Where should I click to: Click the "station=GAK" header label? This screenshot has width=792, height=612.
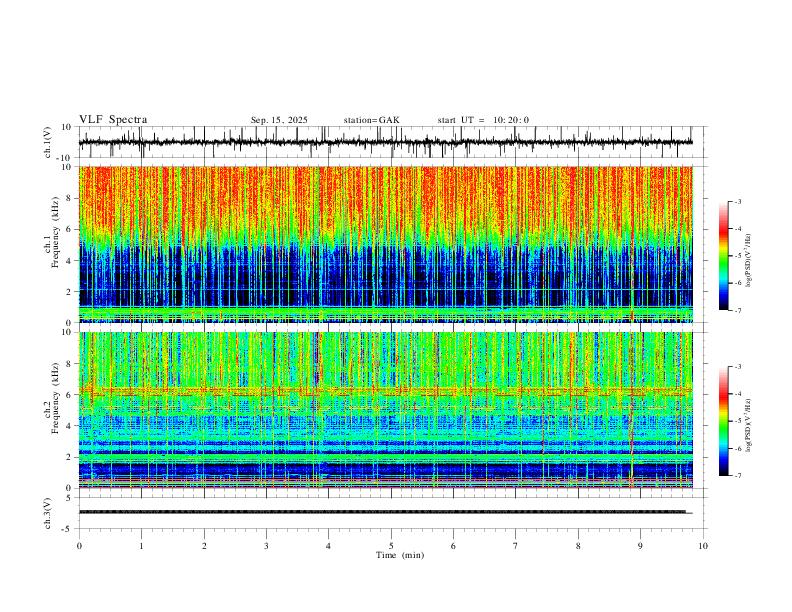click(x=371, y=120)
